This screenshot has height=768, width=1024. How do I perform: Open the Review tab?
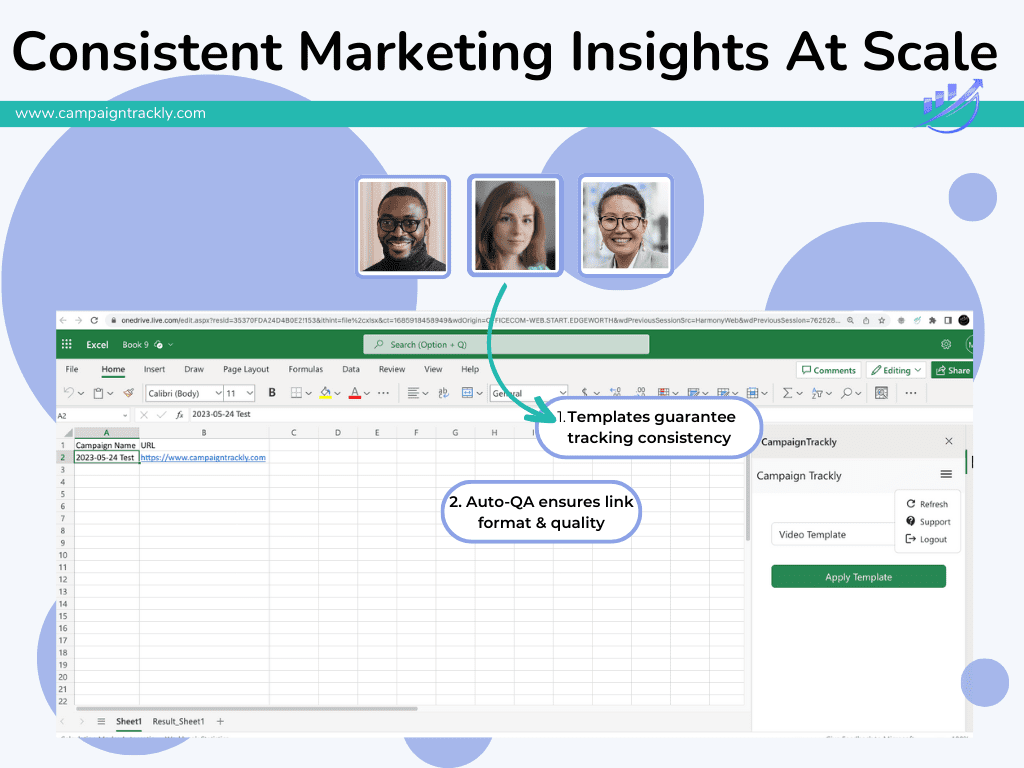(x=392, y=369)
